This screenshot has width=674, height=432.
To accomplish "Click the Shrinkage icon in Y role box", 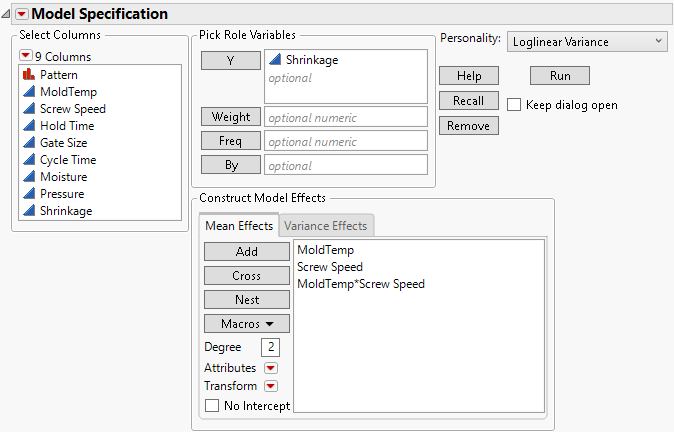I will (x=275, y=60).
